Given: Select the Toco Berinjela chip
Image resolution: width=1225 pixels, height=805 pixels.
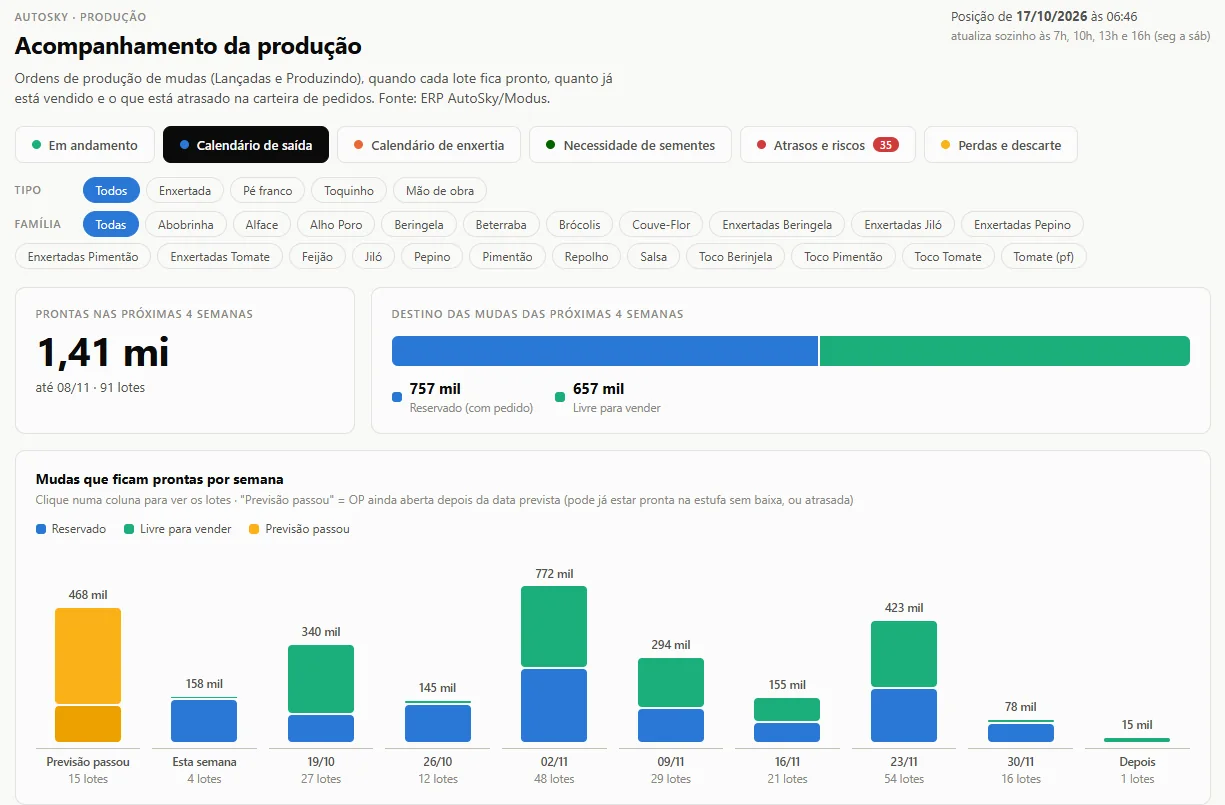Looking at the screenshot, I should tap(735, 256).
